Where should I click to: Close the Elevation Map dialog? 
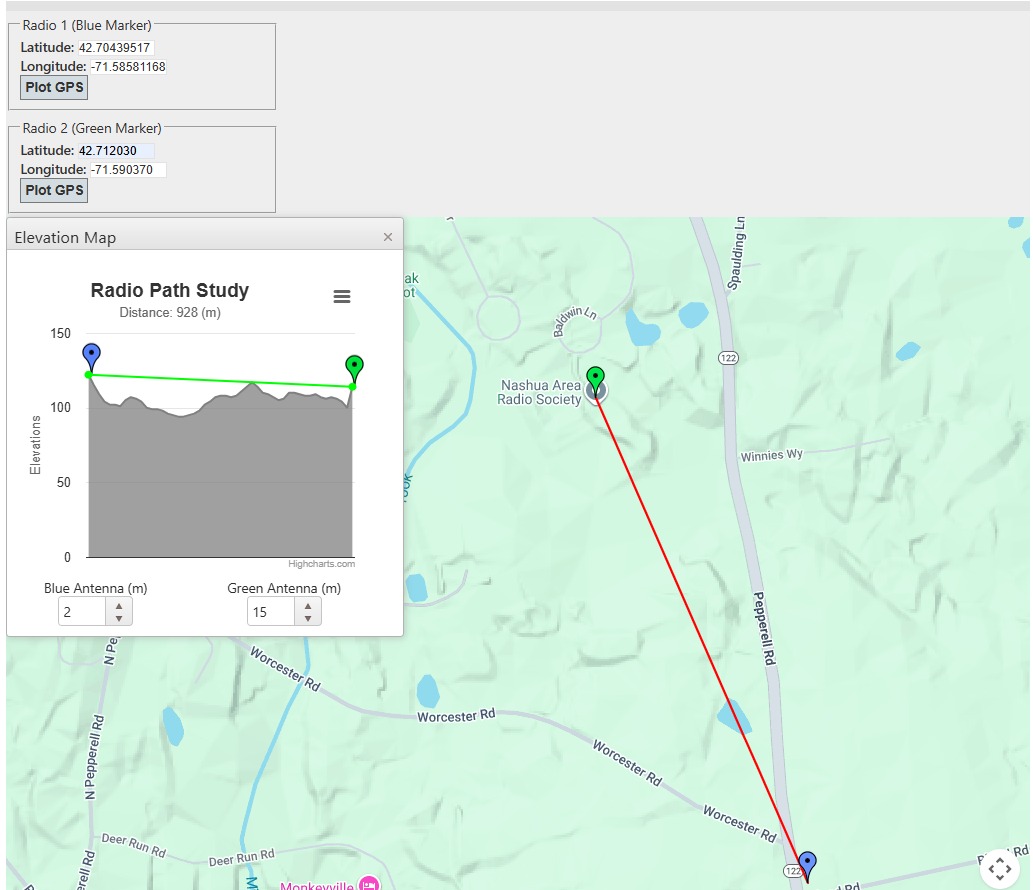388,237
